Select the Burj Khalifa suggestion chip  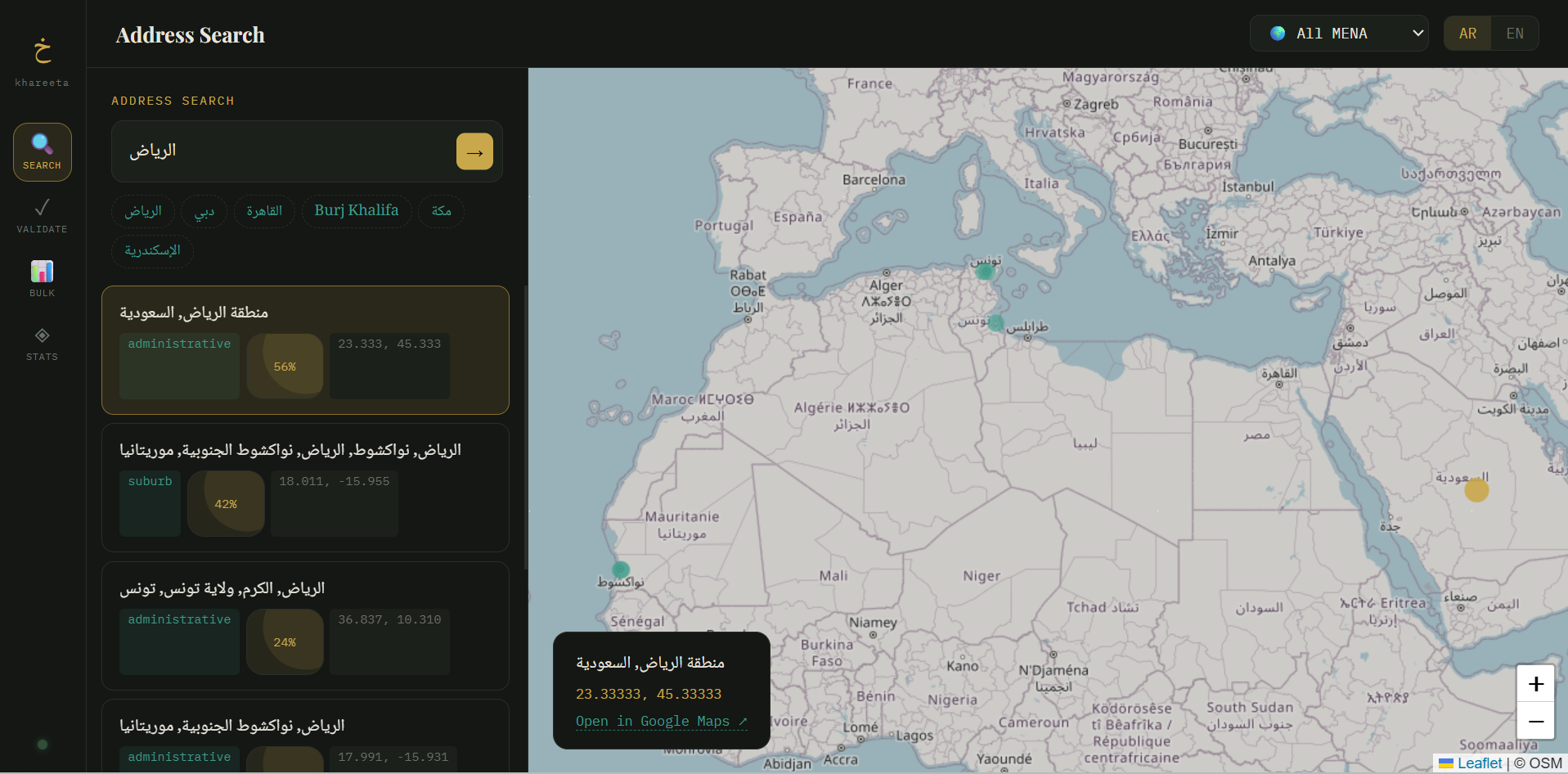357,211
